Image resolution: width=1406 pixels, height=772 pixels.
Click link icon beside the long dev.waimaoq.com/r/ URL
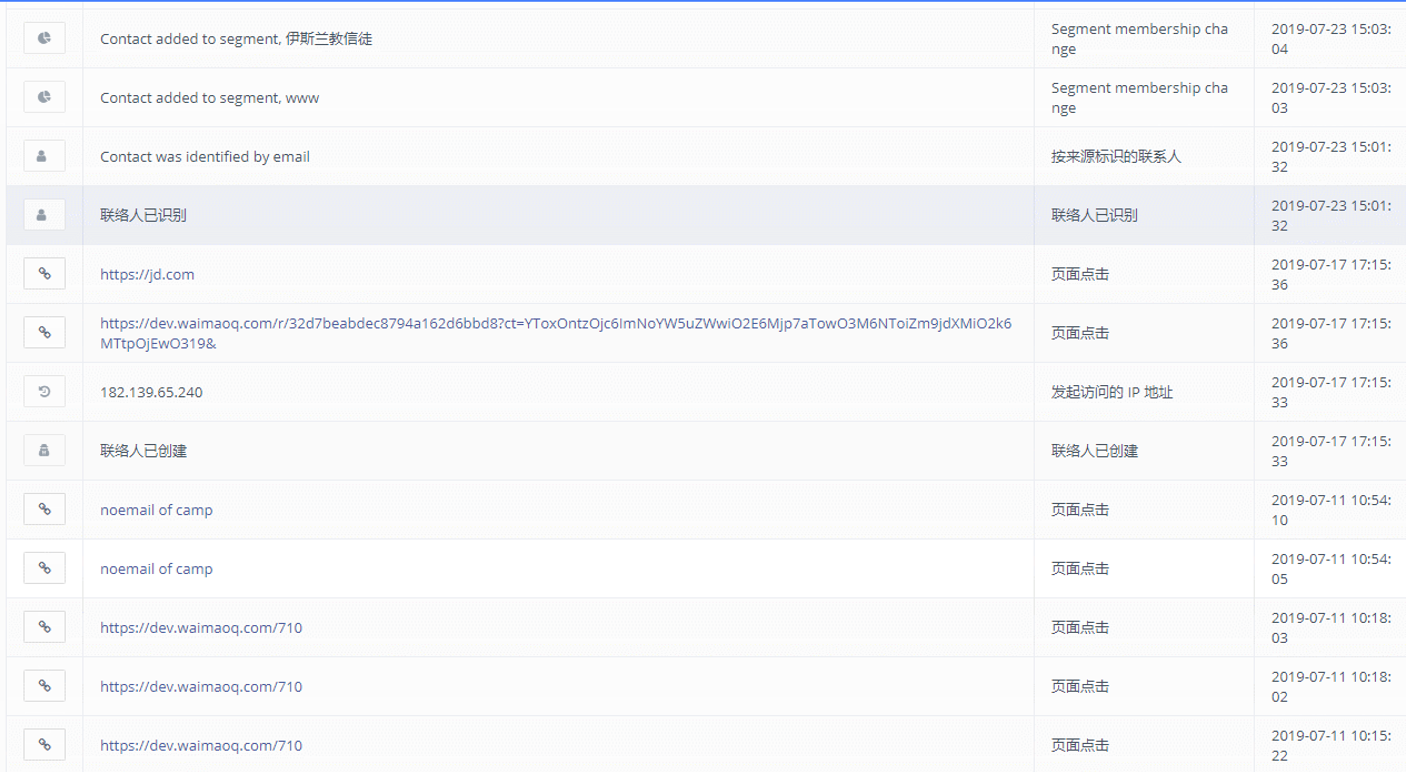[x=44, y=333]
